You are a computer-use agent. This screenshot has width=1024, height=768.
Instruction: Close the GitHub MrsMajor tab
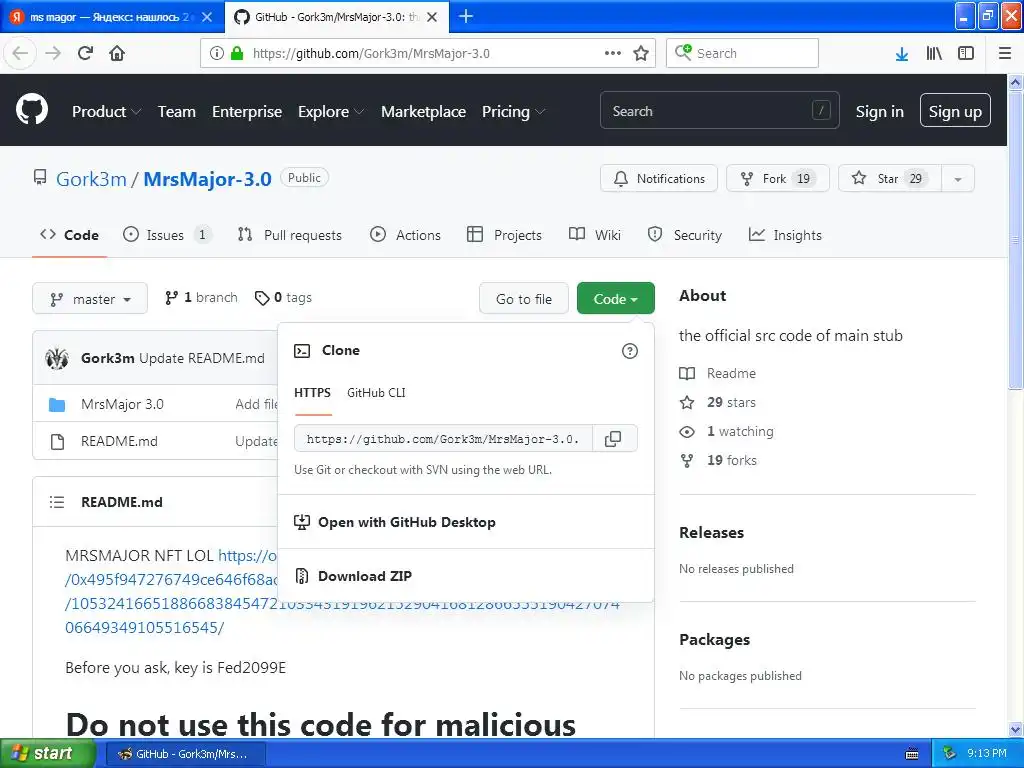click(432, 17)
